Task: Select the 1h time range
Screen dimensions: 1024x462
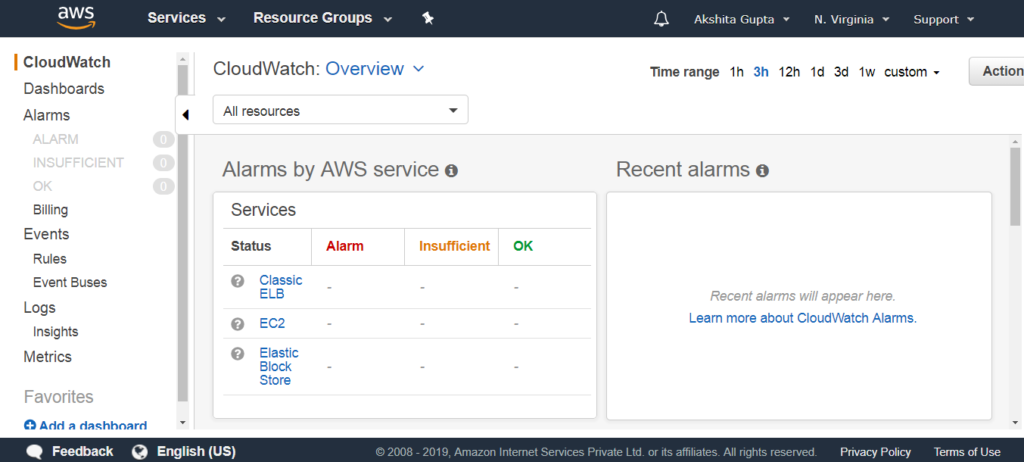Action: pos(737,72)
